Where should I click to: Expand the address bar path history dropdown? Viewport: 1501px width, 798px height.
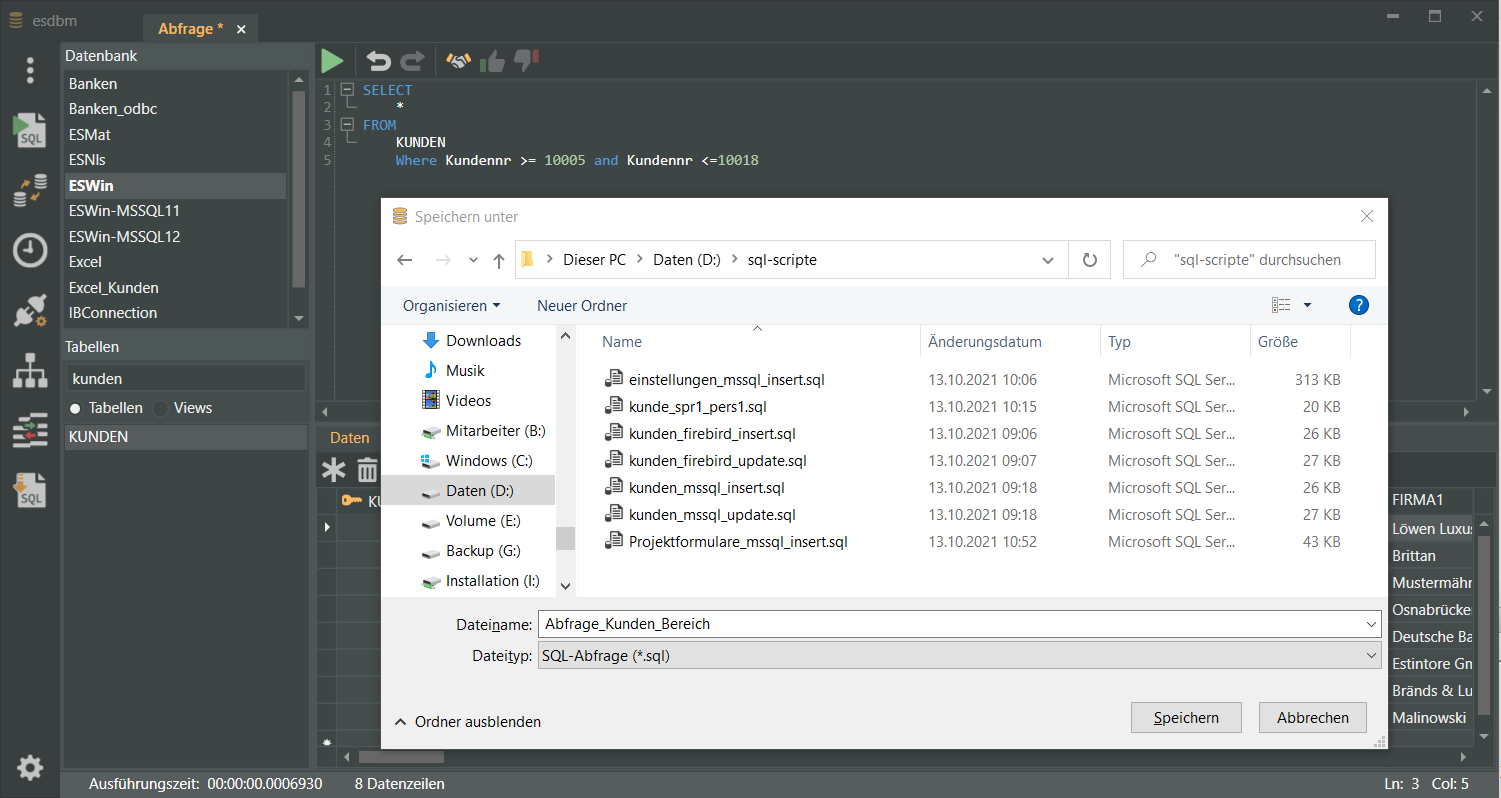coord(1048,260)
